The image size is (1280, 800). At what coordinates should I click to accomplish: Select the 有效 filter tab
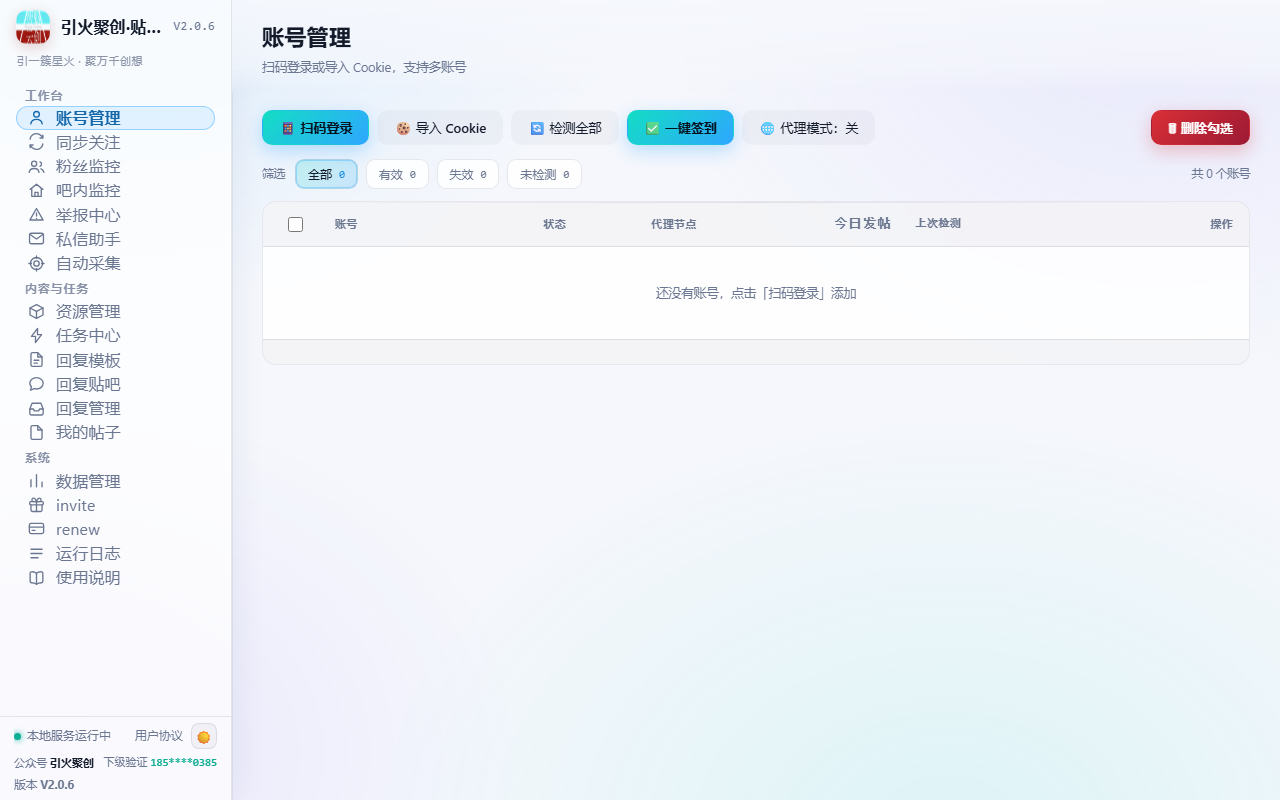pos(397,174)
